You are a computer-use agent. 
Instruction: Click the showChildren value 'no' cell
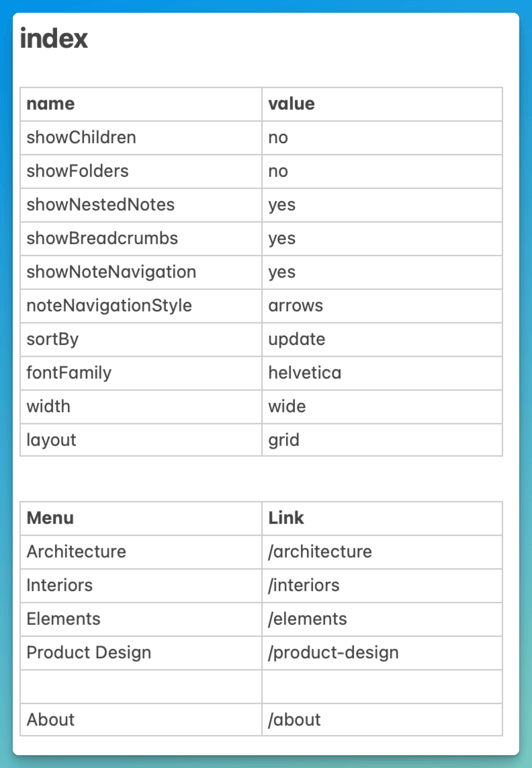pyautogui.click(x=382, y=138)
